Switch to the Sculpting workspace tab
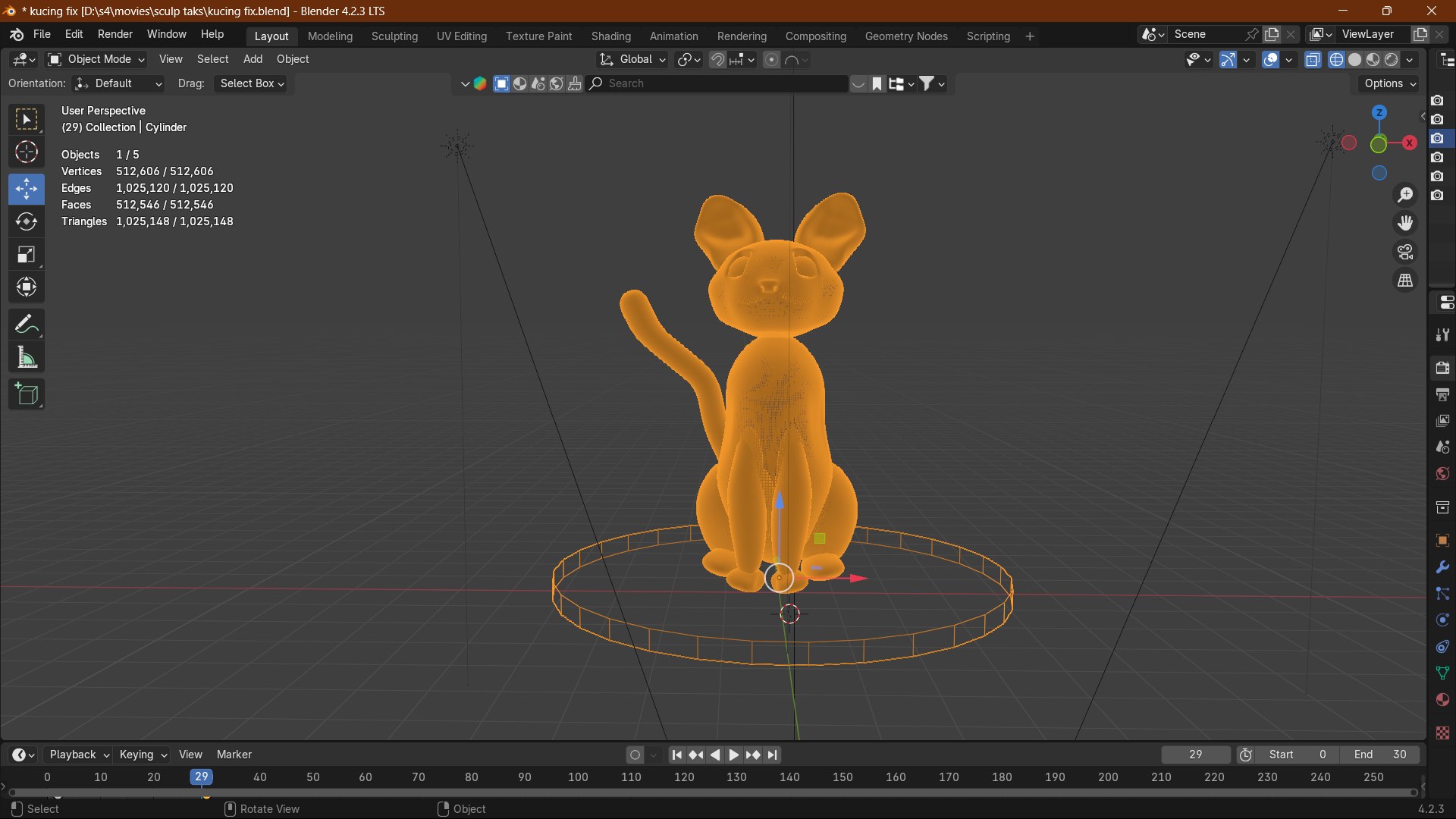Image resolution: width=1456 pixels, height=819 pixels. pos(394,36)
